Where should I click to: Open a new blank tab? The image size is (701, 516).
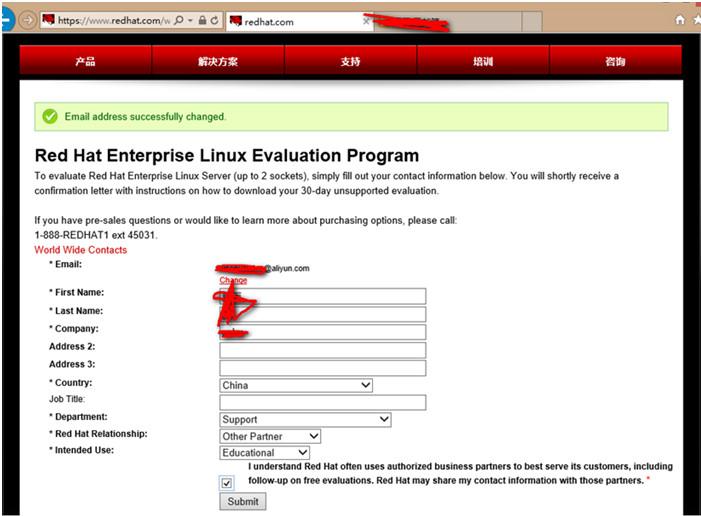(x=532, y=21)
